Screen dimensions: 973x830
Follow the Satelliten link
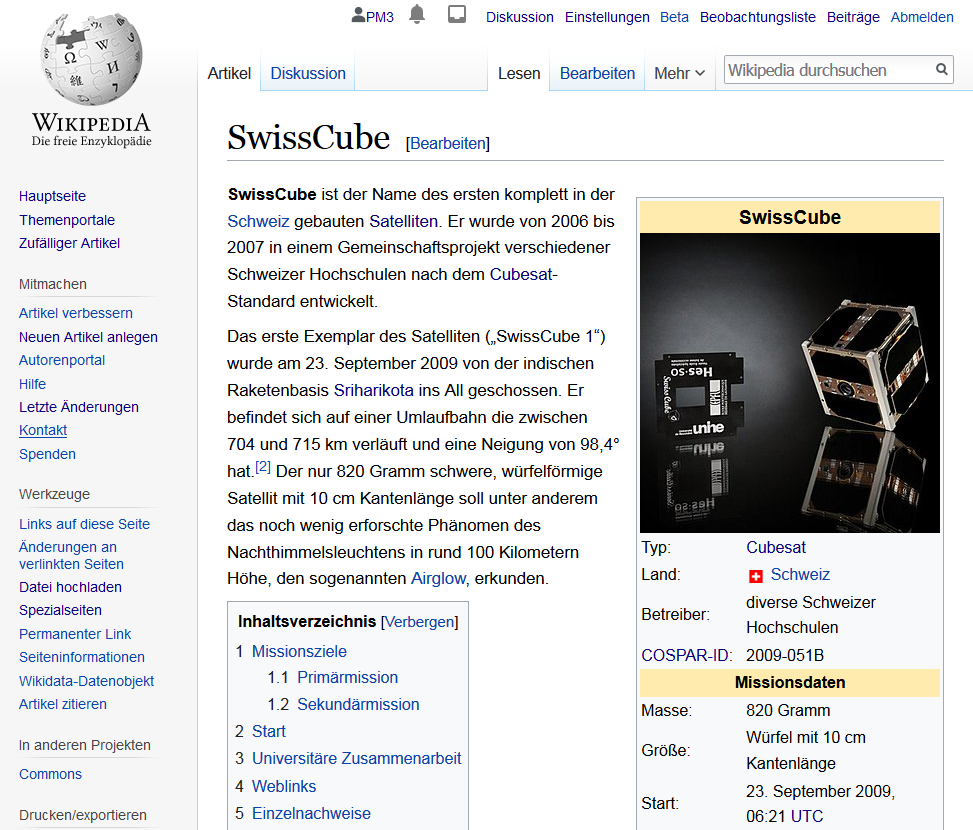403,221
